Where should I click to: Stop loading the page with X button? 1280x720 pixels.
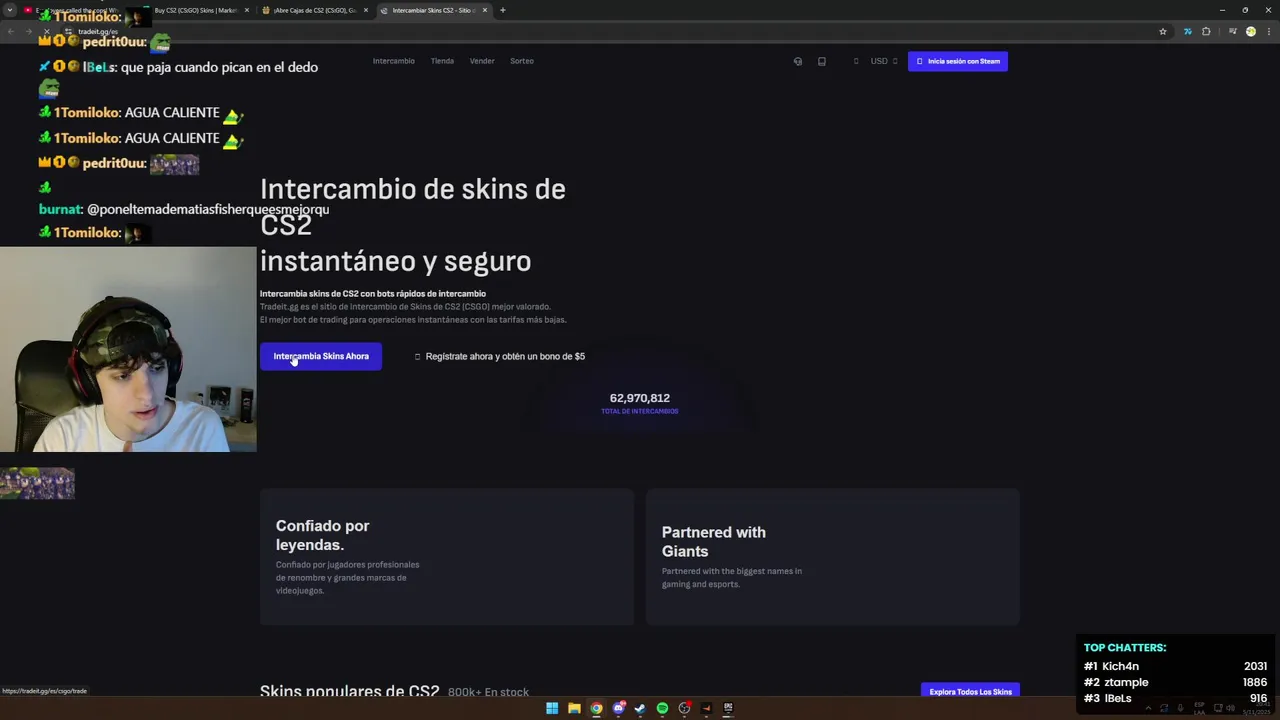pyautogui.click(x=46, y=31)
